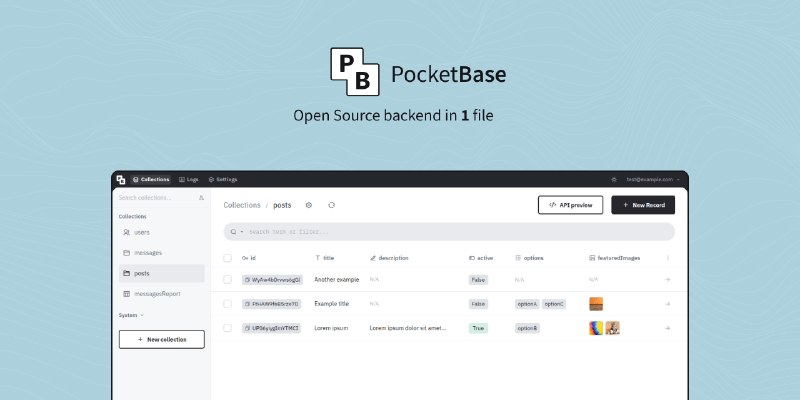Screen dimensions: 800x400
Task: Check the Another example row checkbox
Action: [228, 280]
